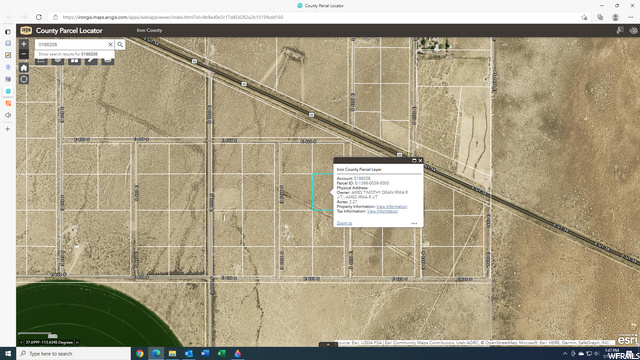Image resolution: width=640 pixels, height=360 pixels.
Task: Toggle the sidebar tab actions icon
Action: pyautogui.click(x=8, y=31)
